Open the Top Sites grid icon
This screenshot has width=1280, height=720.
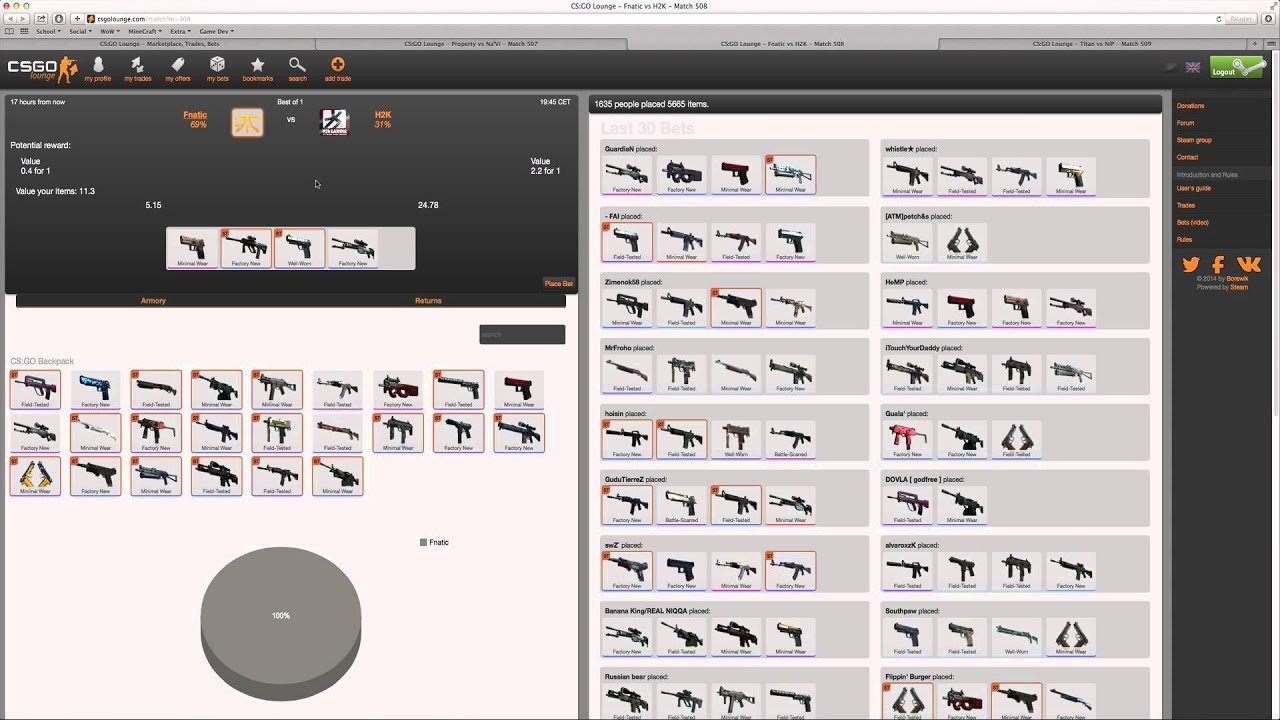pos(24,31)
